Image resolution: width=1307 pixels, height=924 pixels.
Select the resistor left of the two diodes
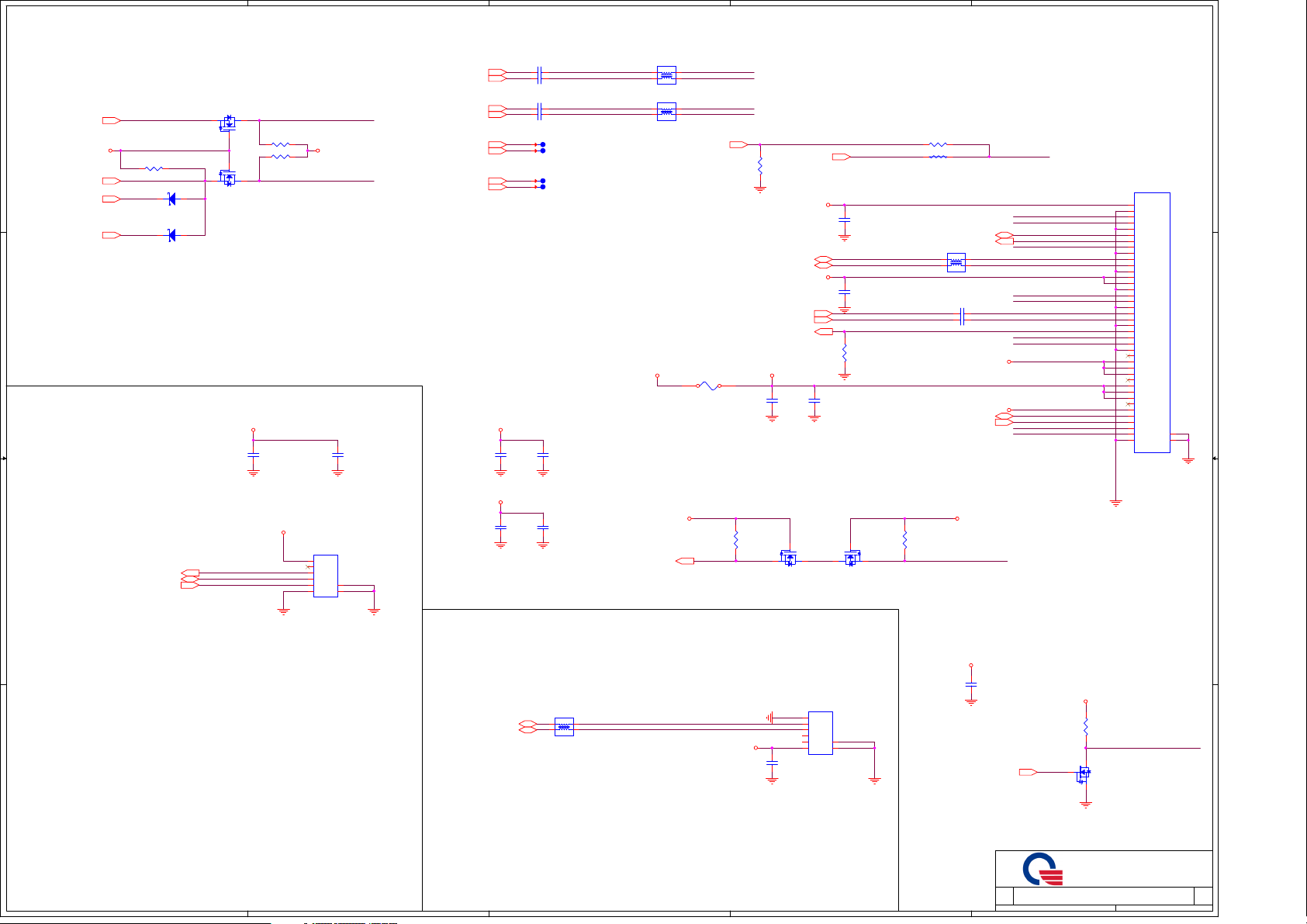point(154,168)
